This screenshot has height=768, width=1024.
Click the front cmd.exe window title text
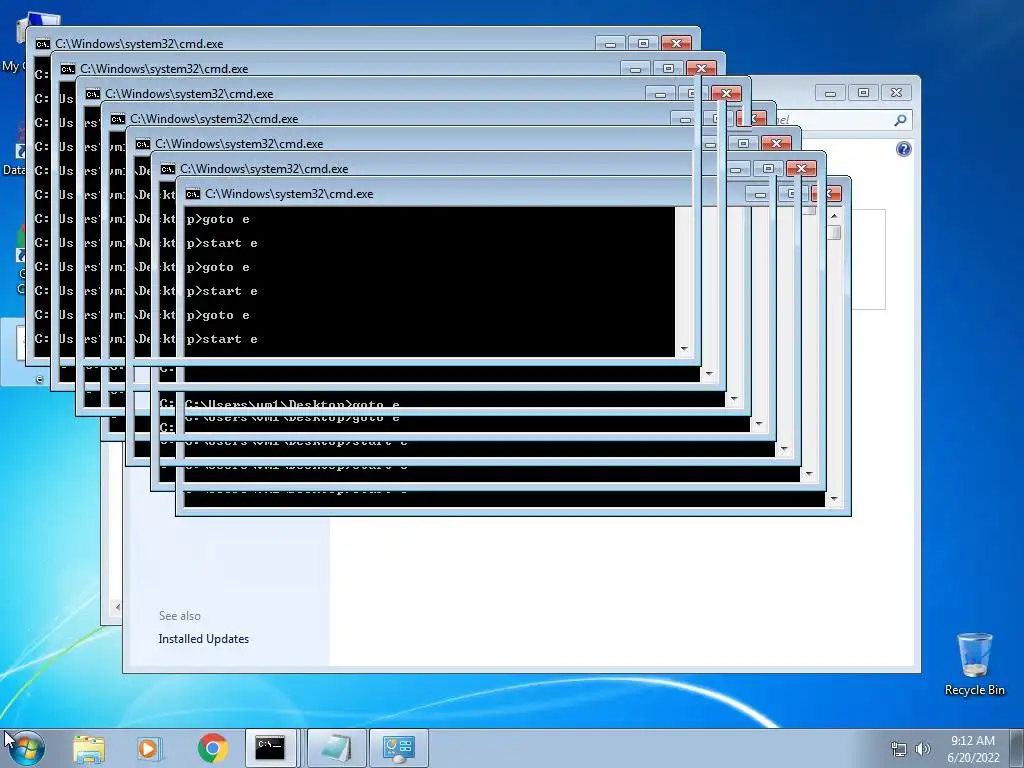(x=289, y=194)
